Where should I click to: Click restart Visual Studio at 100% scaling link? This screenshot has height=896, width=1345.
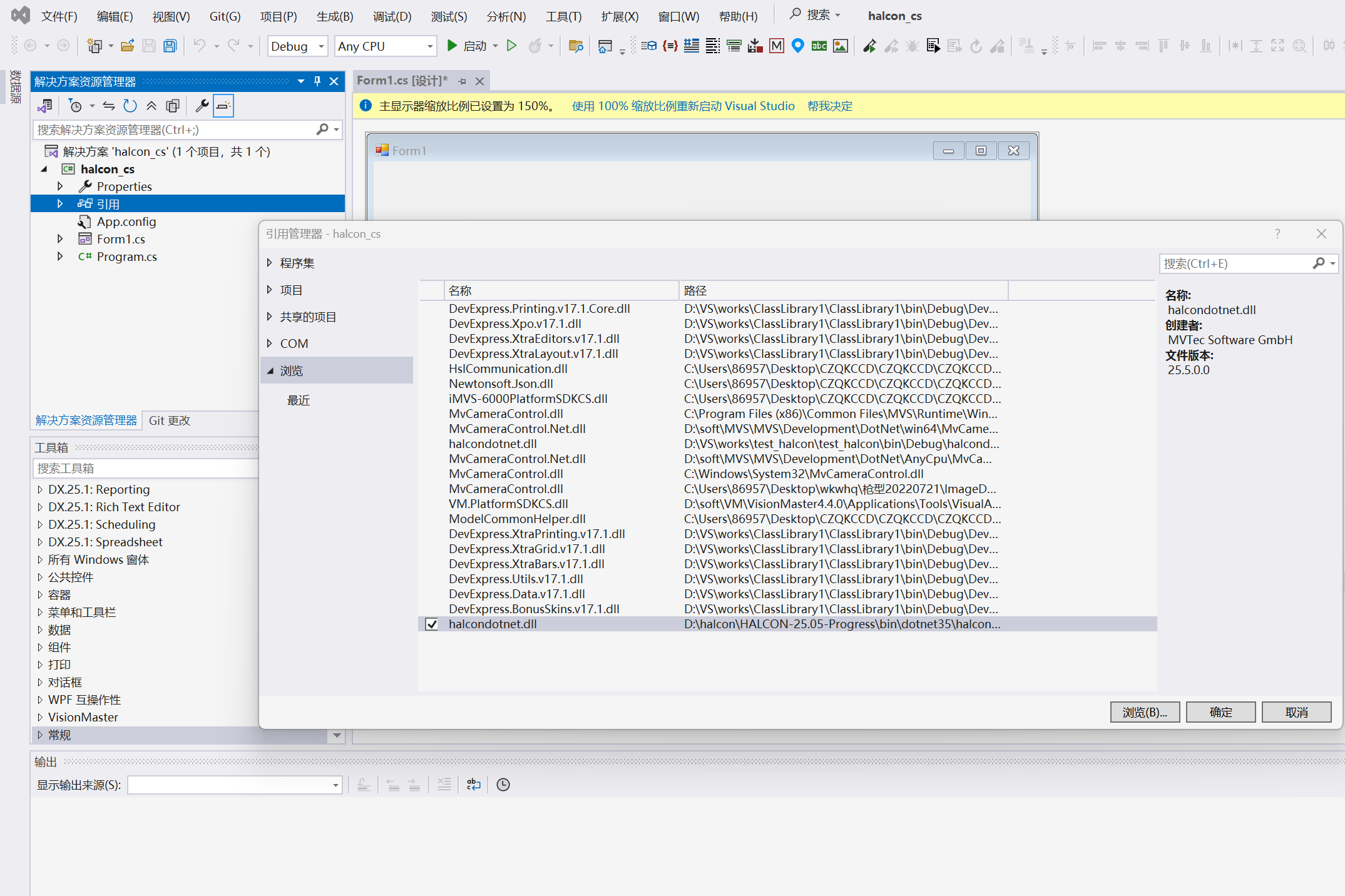click(x=683, y=106)
